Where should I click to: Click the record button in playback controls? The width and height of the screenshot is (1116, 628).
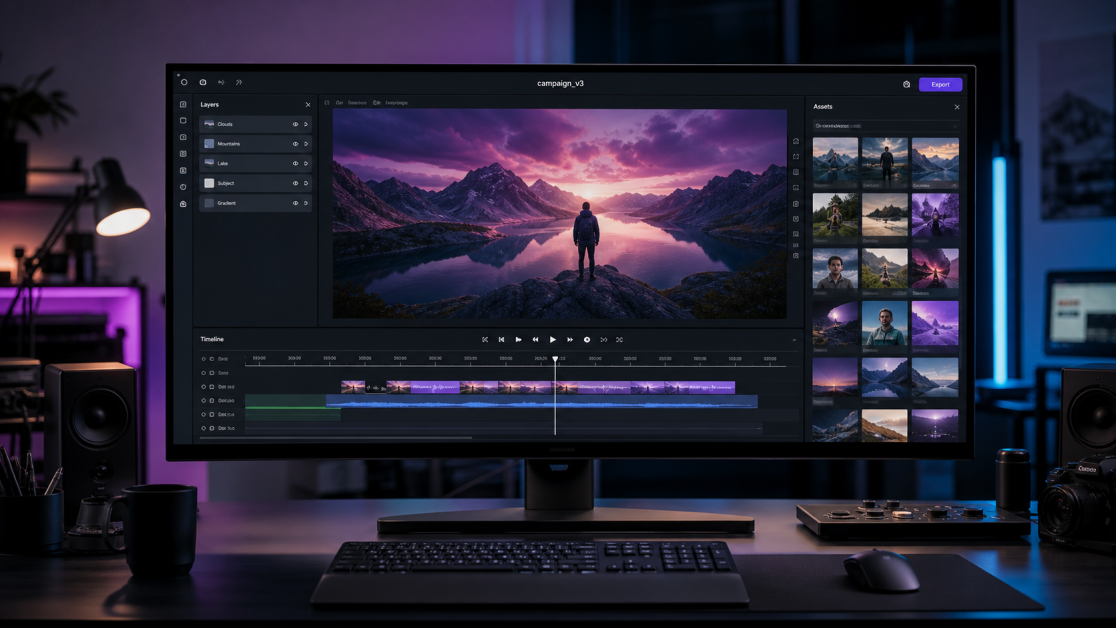587,340
